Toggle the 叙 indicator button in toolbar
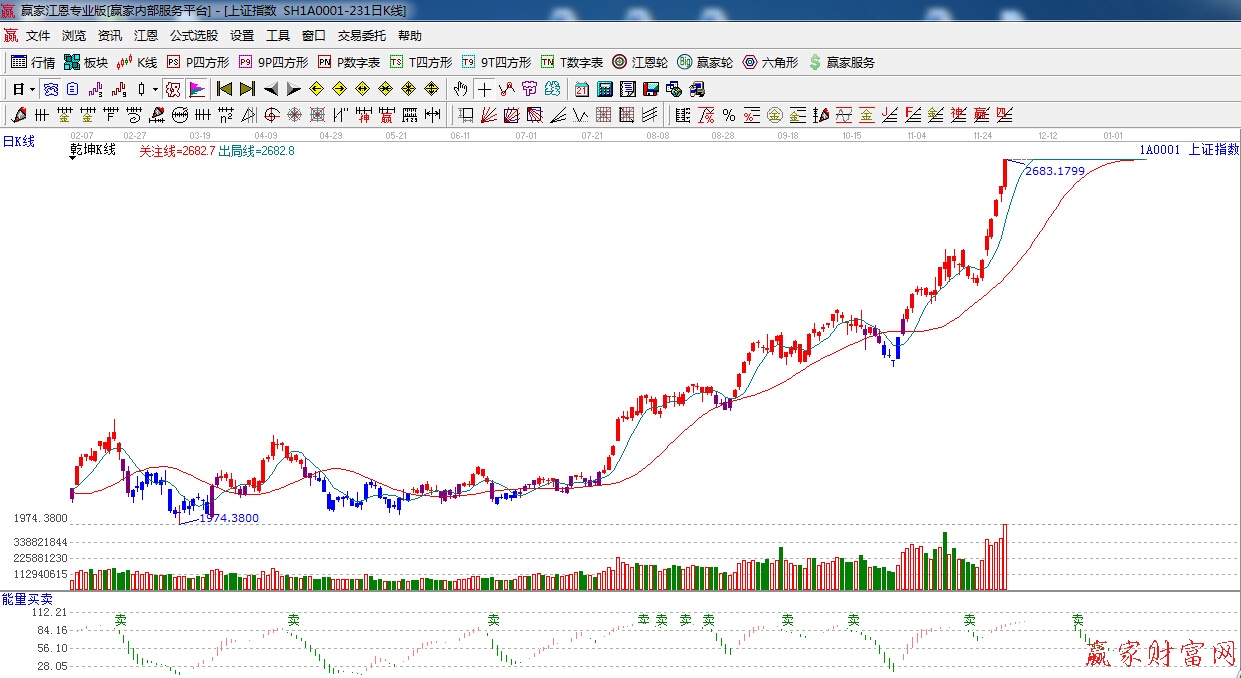Screen dimensions: 1241x678 172,89
